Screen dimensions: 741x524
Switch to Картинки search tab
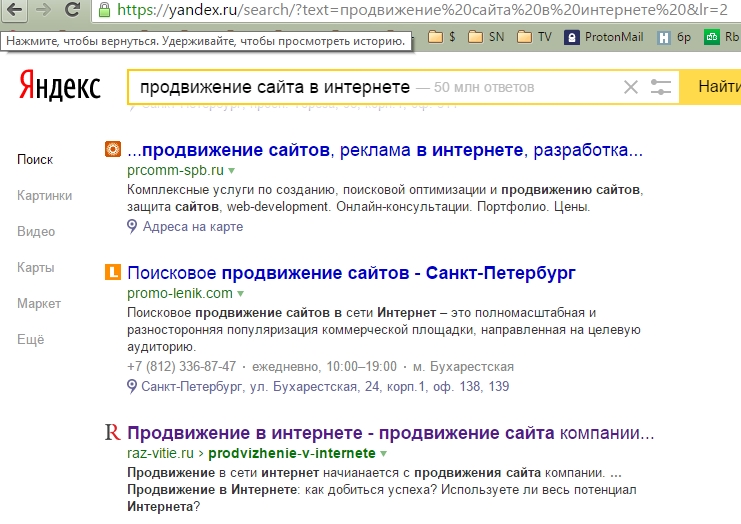click(x=44, y=196)
